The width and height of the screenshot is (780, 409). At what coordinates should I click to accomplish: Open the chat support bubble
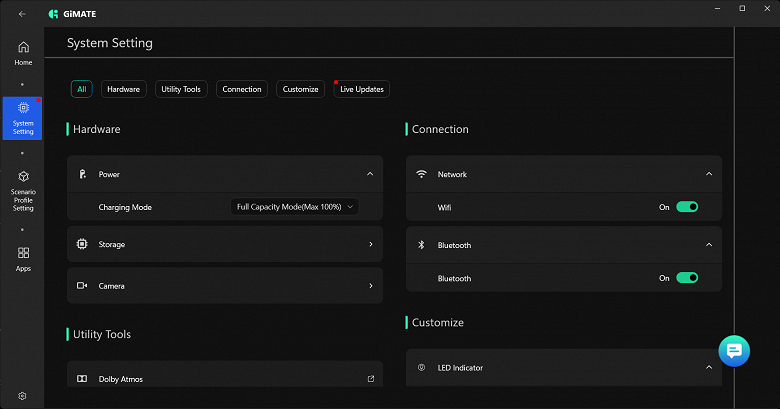(x=733, y=350)
